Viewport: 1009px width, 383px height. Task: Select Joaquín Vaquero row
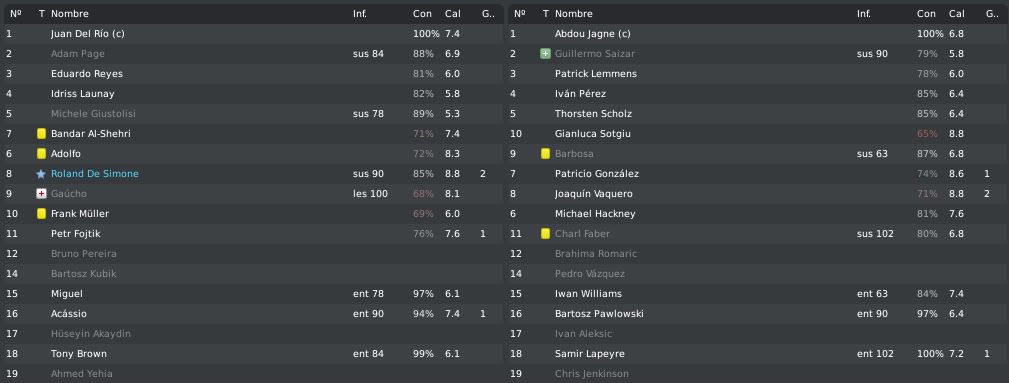pos(757,194)
